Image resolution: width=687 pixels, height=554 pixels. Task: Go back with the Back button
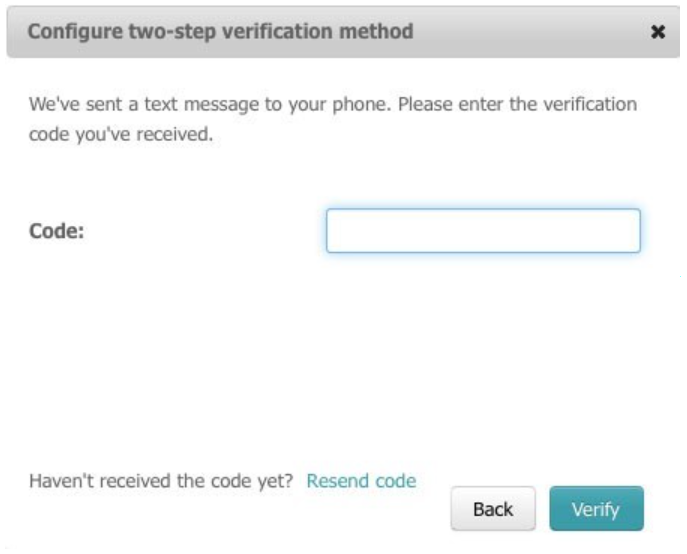[493, 508]
